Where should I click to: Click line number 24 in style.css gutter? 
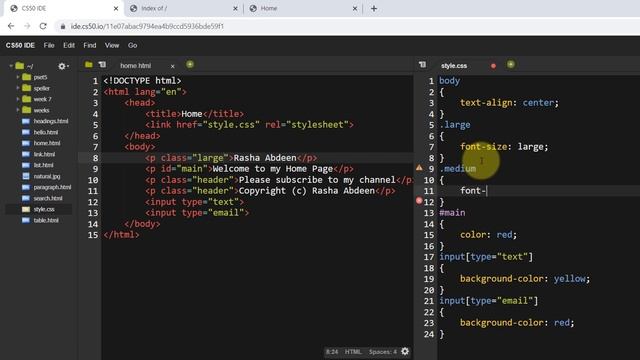(429, 334)
